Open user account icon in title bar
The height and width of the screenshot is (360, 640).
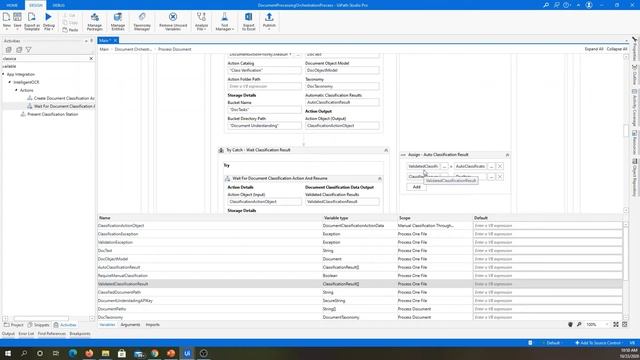589,5
